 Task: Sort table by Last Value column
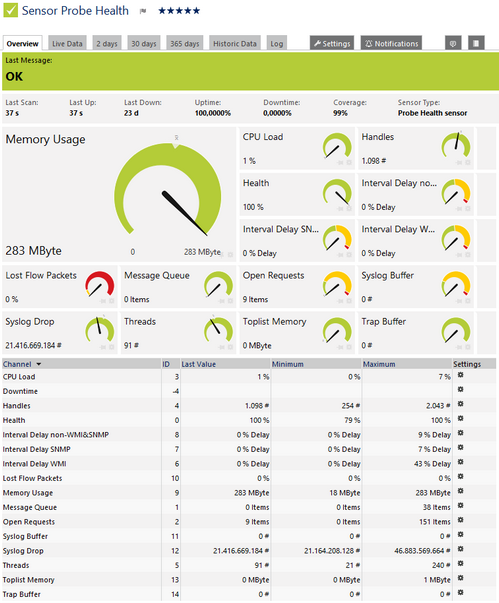tap(198, 364)
